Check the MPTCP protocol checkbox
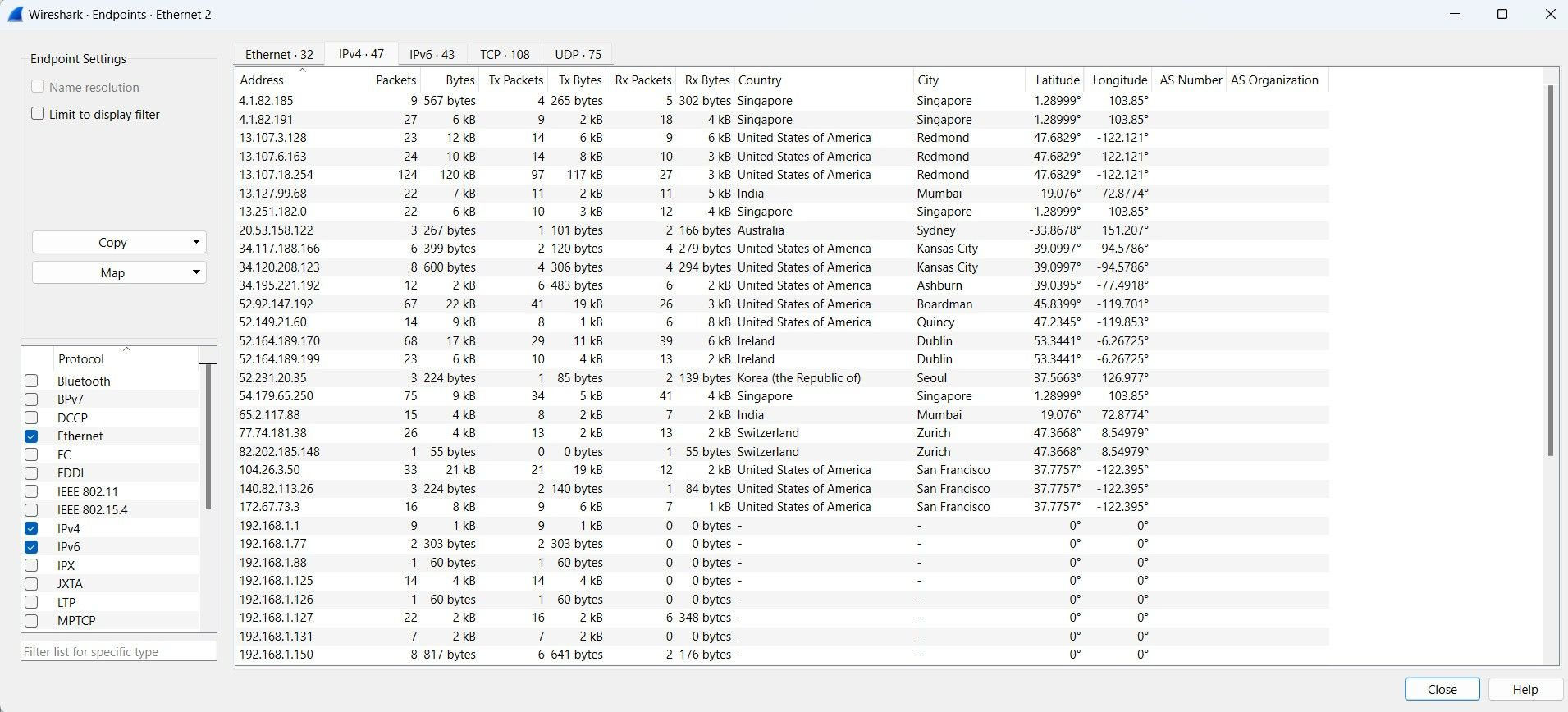 pyautogui.click(x=31, y=621)
